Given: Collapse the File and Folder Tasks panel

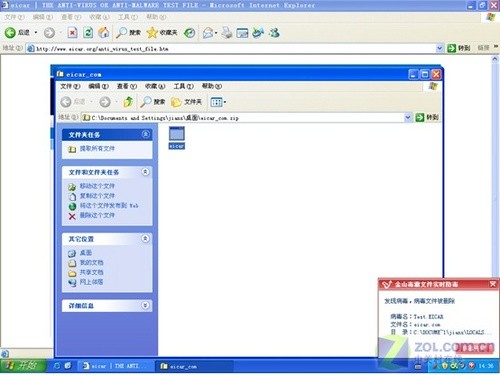Looking at the screenshot, I should [x=145, y=172].
